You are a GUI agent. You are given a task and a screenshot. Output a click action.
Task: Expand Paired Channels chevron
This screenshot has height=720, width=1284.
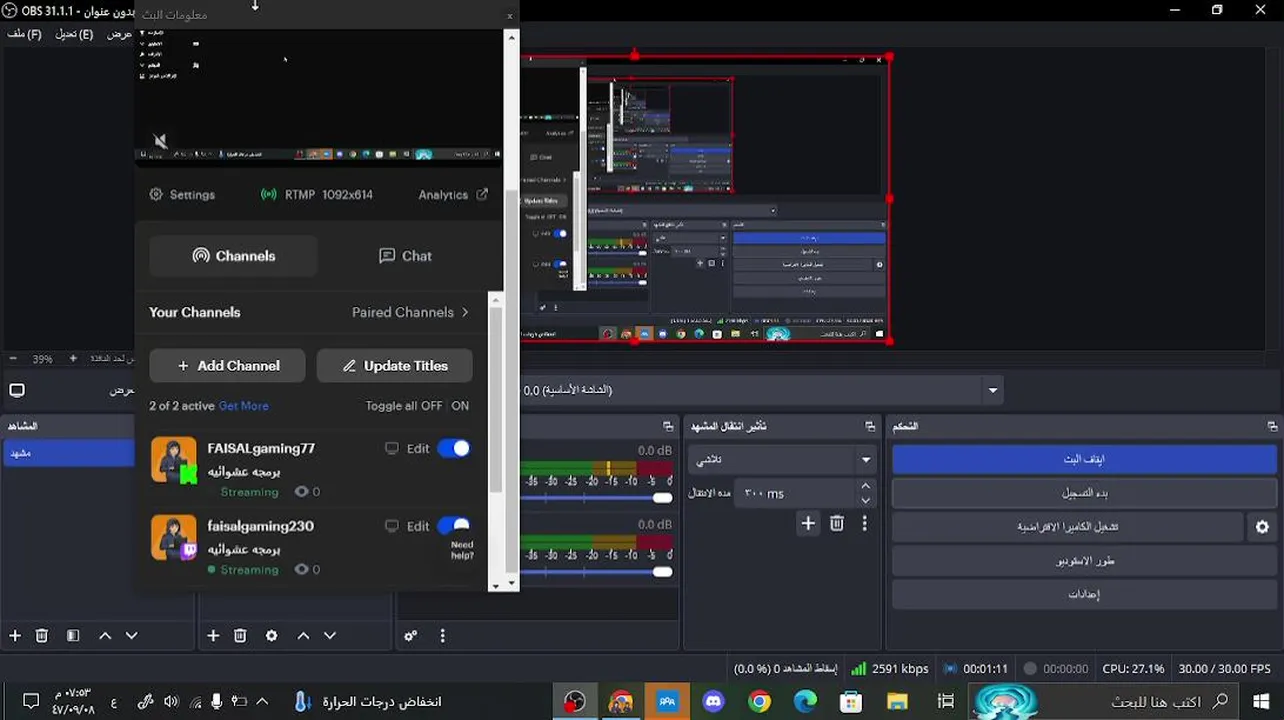[x=465, y=312]
